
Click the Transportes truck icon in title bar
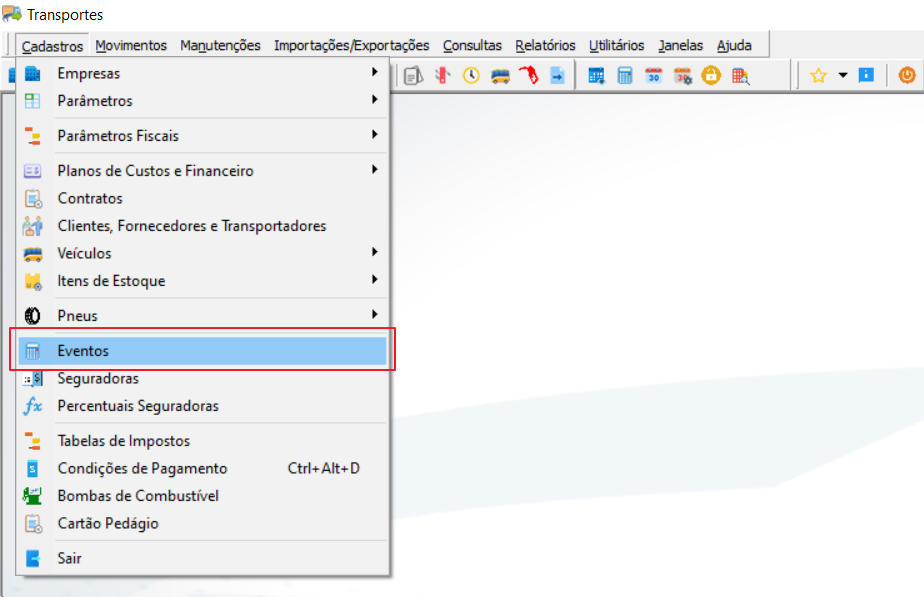[12, 14]
